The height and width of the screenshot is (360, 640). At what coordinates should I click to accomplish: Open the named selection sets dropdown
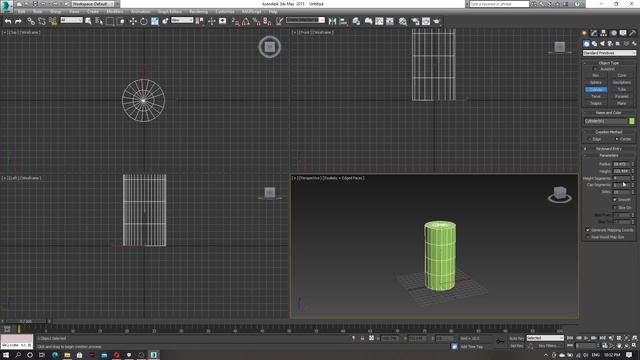tap(305, 20)
